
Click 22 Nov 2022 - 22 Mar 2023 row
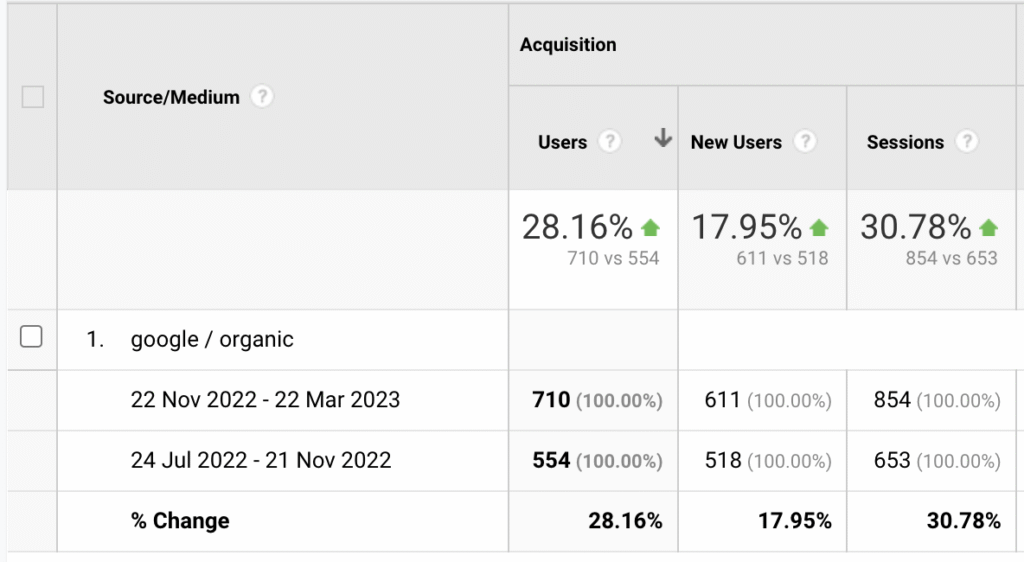[x=265, y=400]
